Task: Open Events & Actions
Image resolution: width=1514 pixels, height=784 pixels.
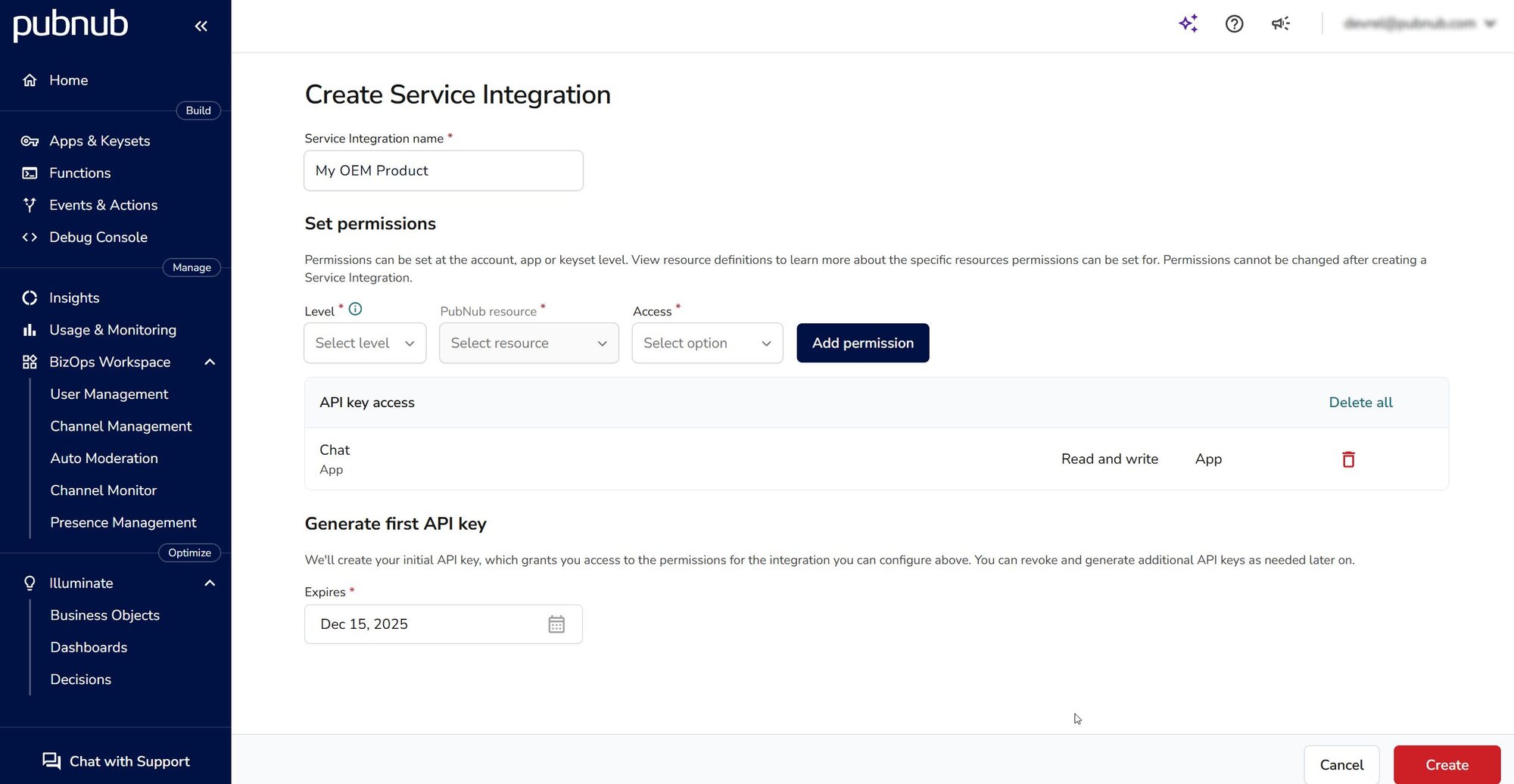Action: click(103, 205)
